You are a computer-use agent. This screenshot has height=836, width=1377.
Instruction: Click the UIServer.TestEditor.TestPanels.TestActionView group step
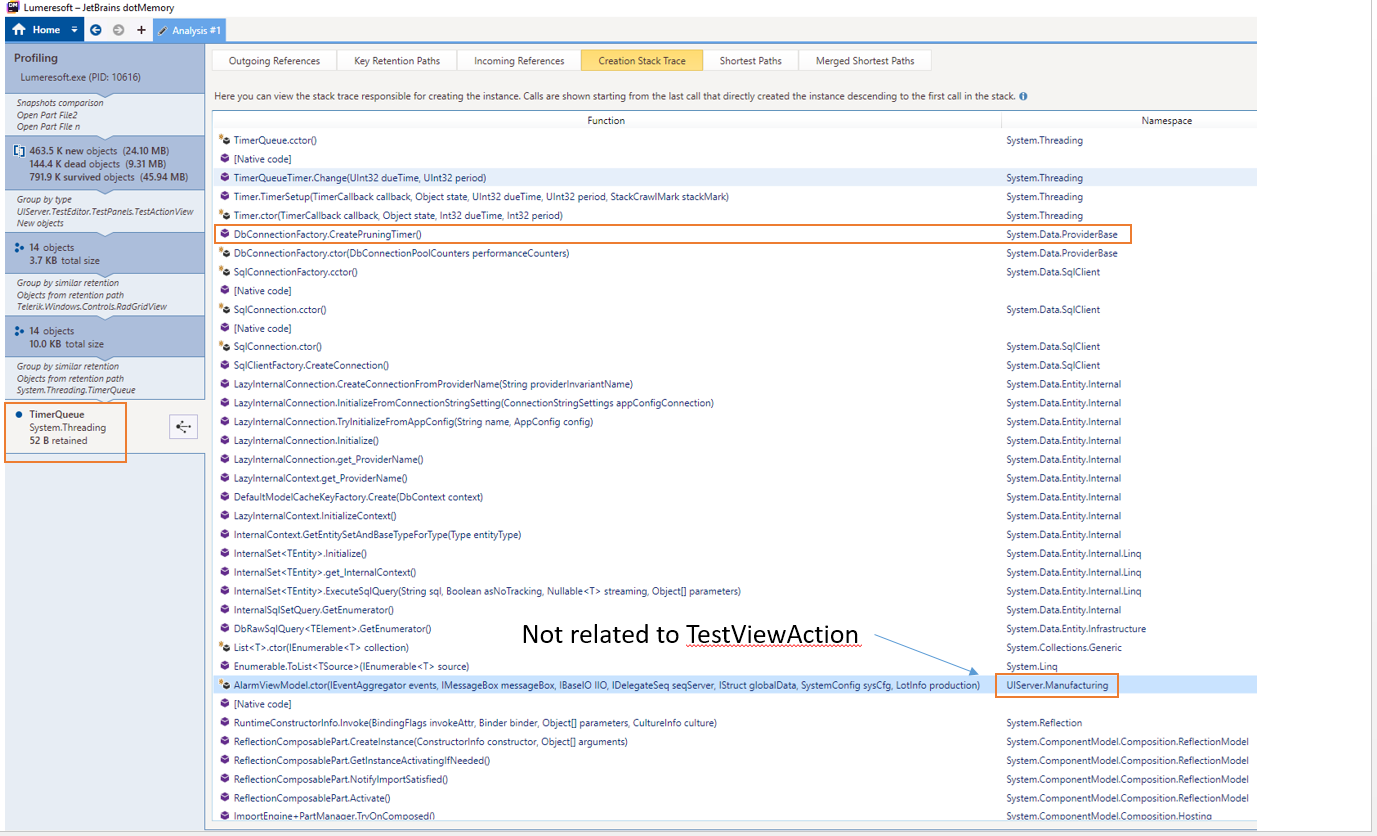coord(105,211)
